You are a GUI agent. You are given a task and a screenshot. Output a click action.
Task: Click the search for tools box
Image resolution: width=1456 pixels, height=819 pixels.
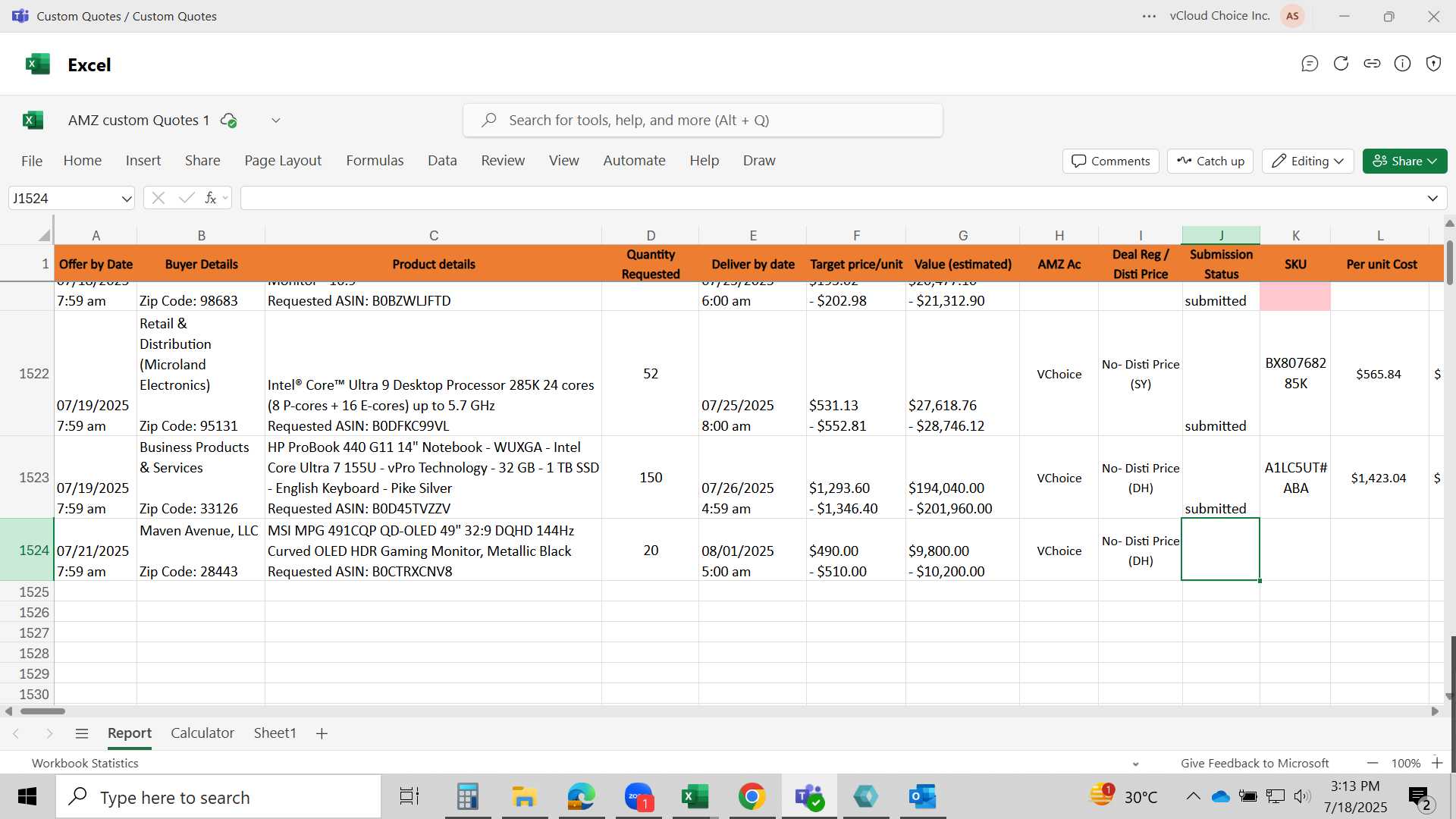pyautogui.click(x=703, y=121)
